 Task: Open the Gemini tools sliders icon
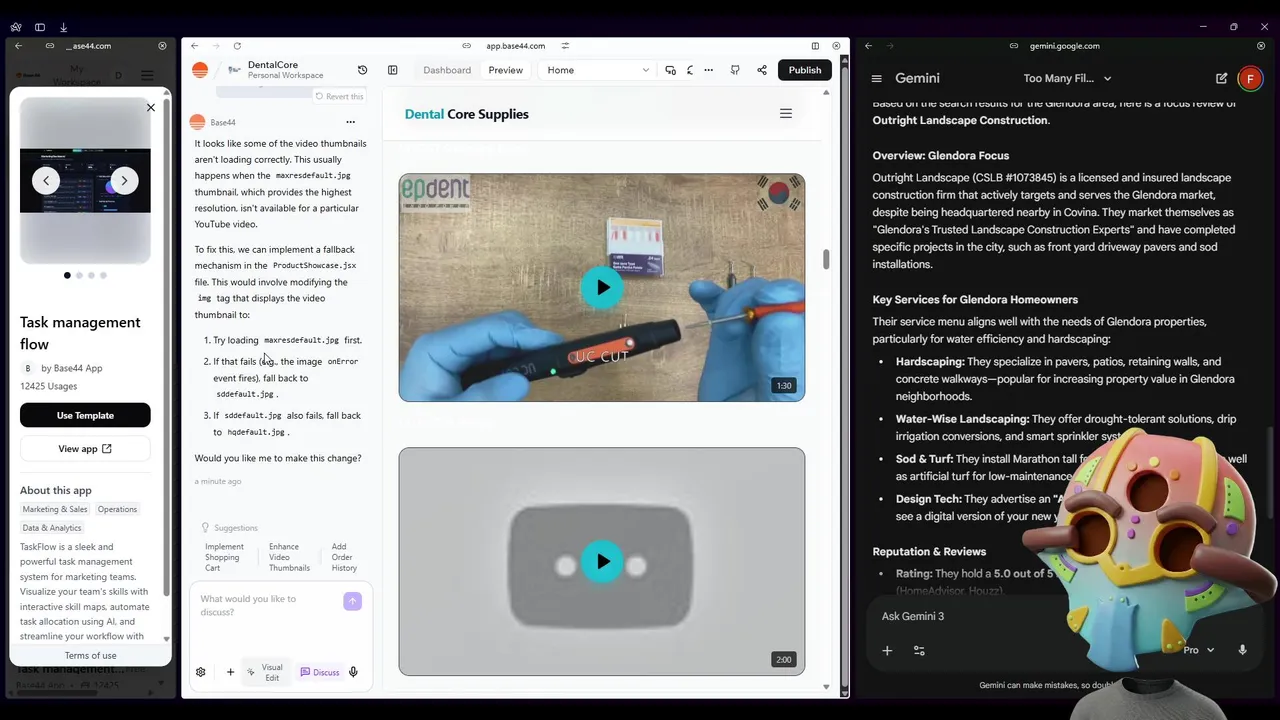tap(919, 650)
